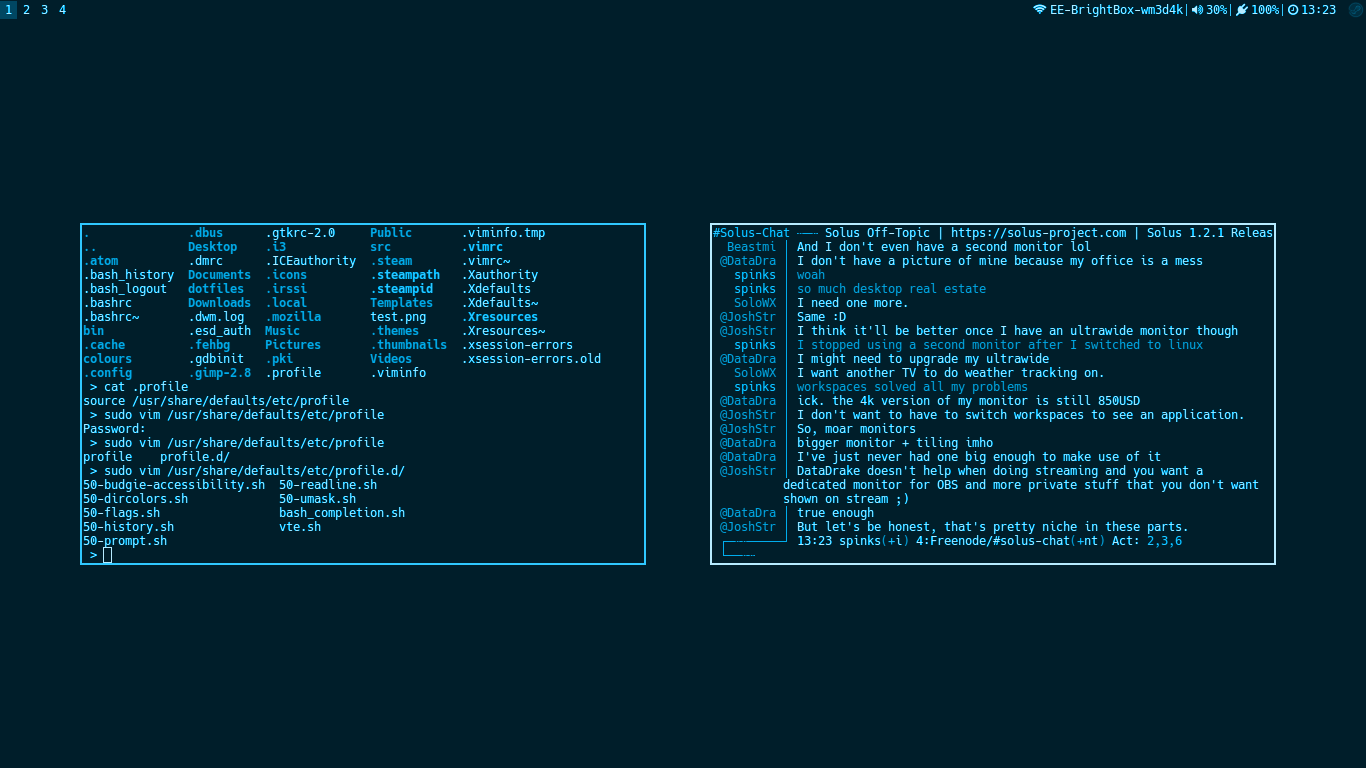Click the Documents directory in the listing

[219, 275]
